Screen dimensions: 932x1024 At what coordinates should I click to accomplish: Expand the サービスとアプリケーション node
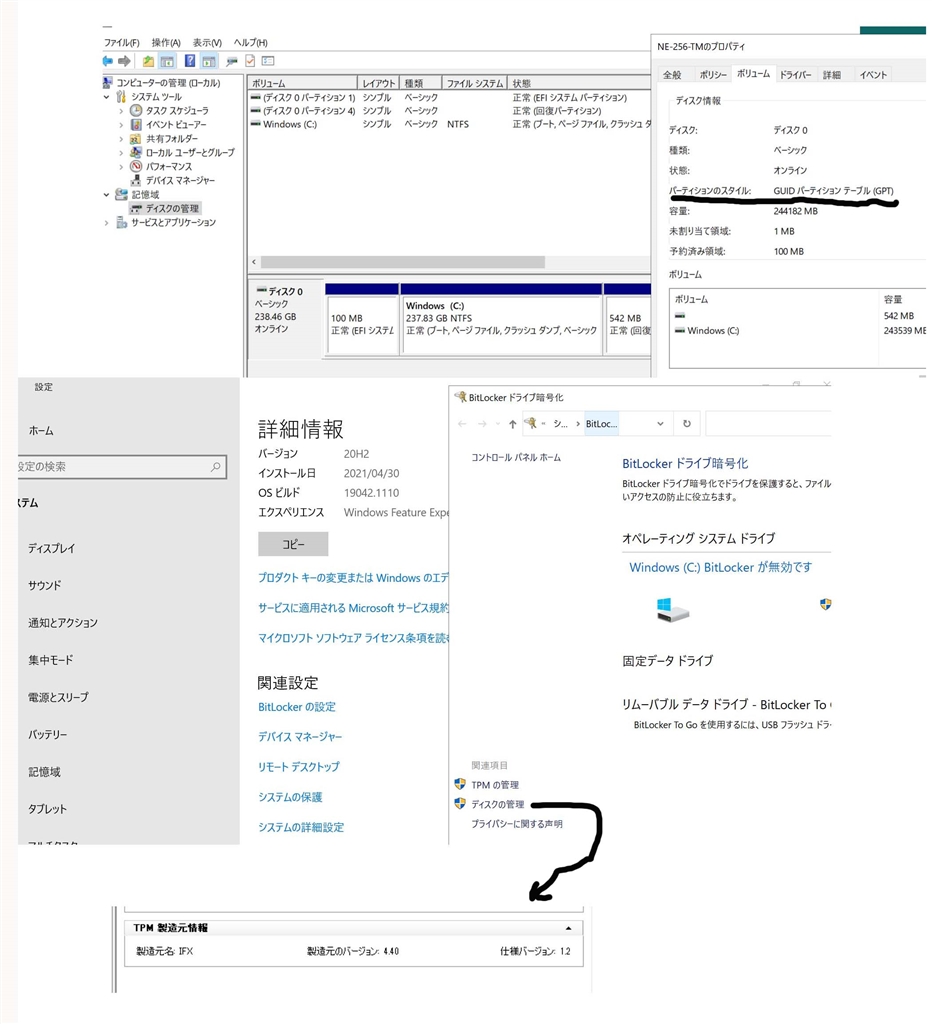click(x=106, y=223)
